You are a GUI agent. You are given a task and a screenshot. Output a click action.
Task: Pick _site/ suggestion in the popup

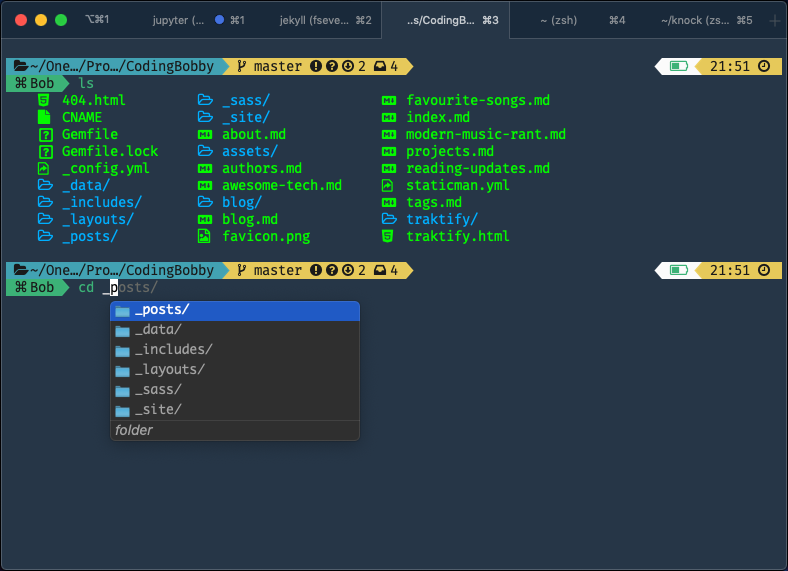(235, 410)
